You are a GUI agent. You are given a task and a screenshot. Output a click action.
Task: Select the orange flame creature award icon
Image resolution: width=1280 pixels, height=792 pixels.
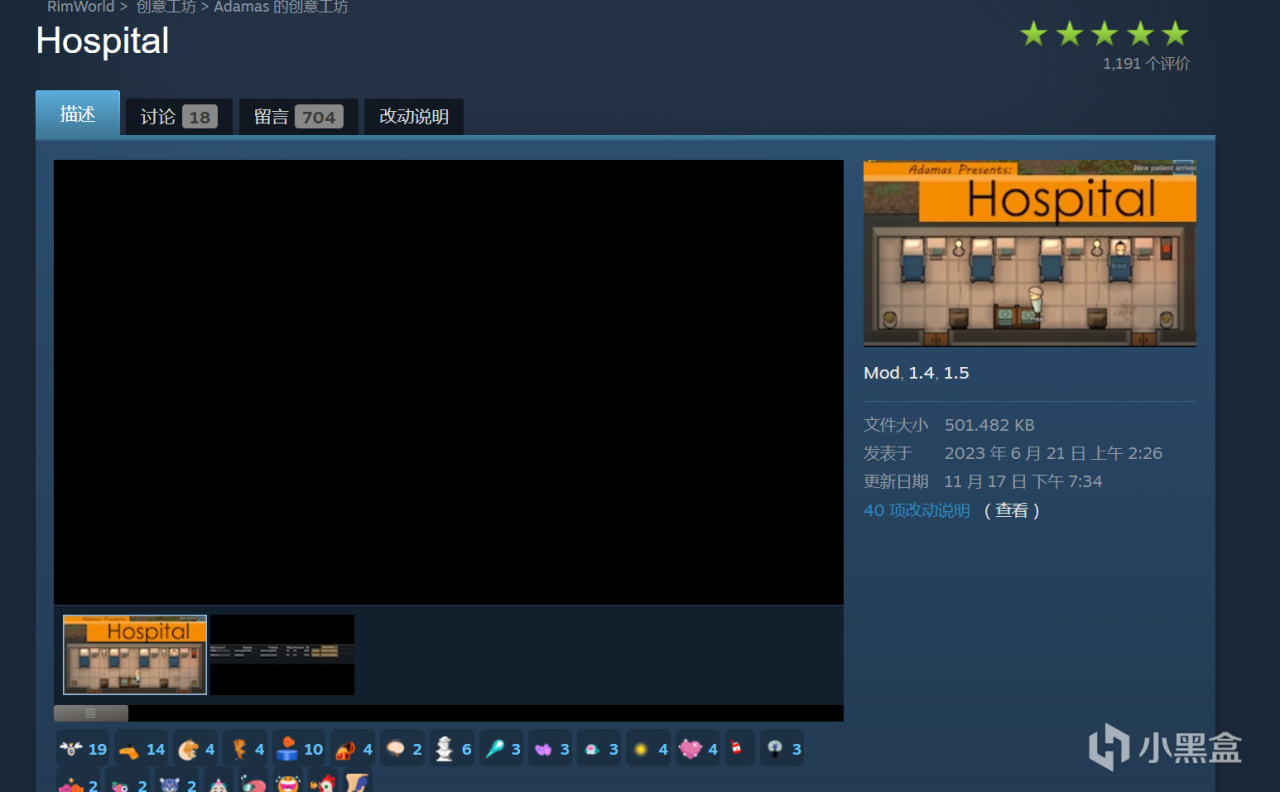(246, 748)
